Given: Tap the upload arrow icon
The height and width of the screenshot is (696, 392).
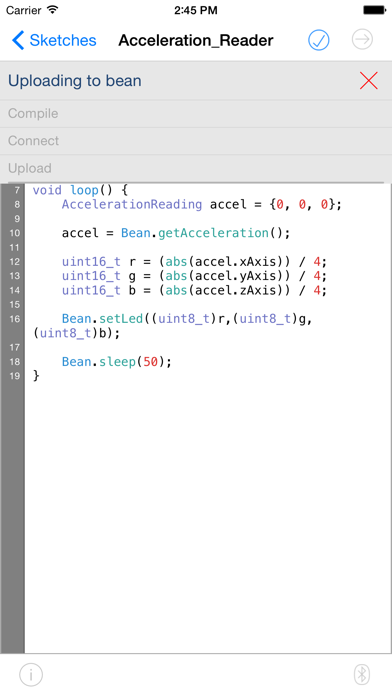Looking at the screenshot, I should [362, 40].
